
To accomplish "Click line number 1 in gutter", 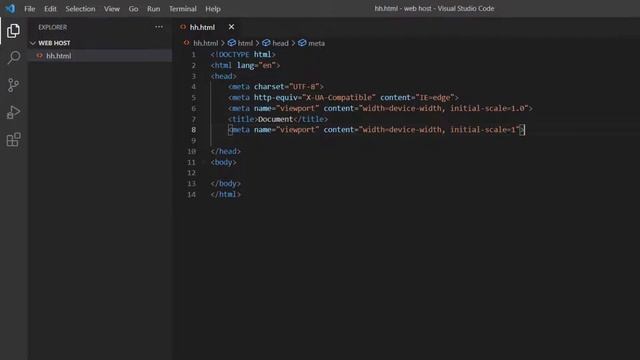I will [x=193, y=54].
